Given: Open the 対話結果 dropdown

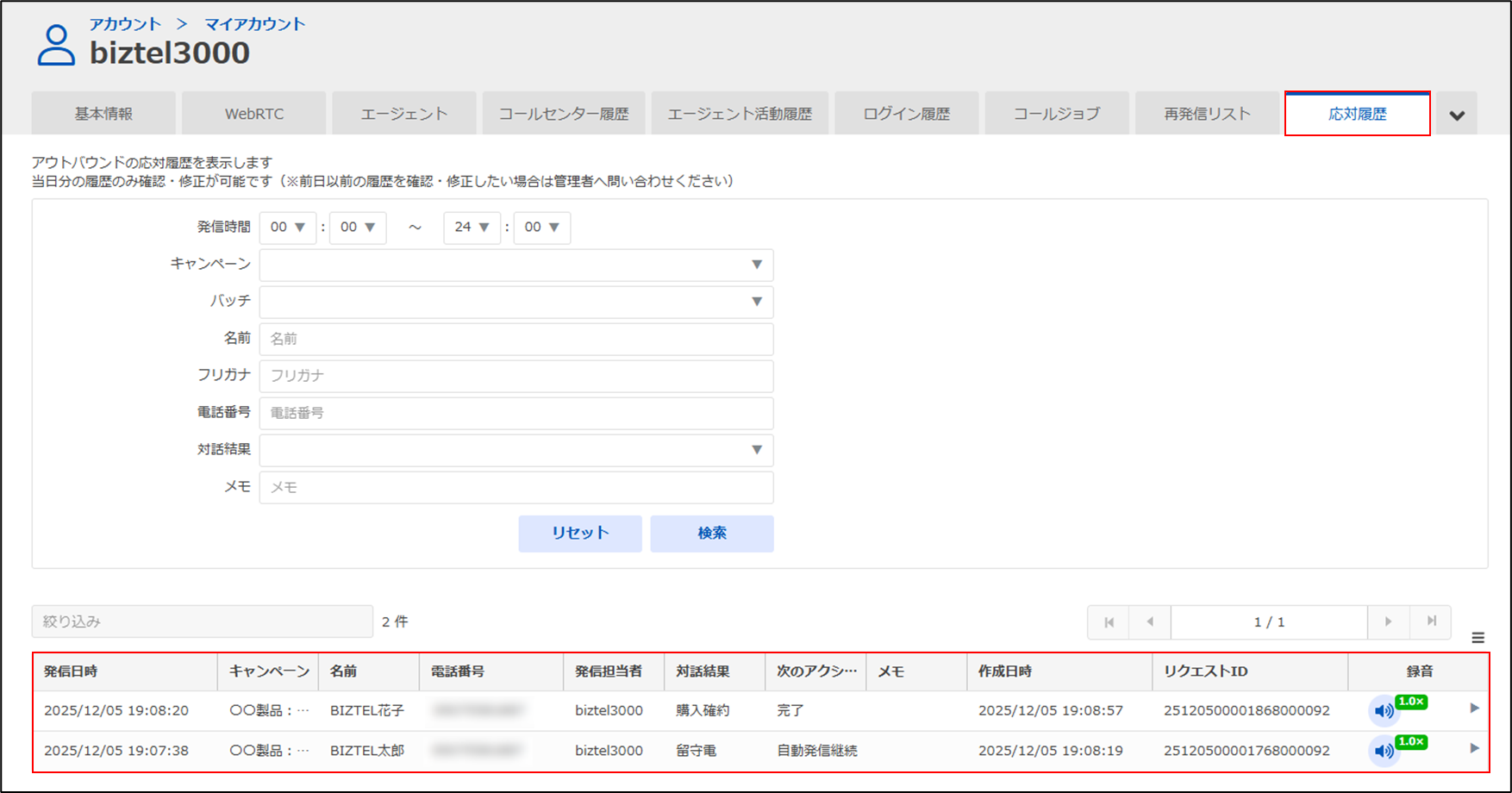Looking at the screenshot, I should [x=515, y=450].
